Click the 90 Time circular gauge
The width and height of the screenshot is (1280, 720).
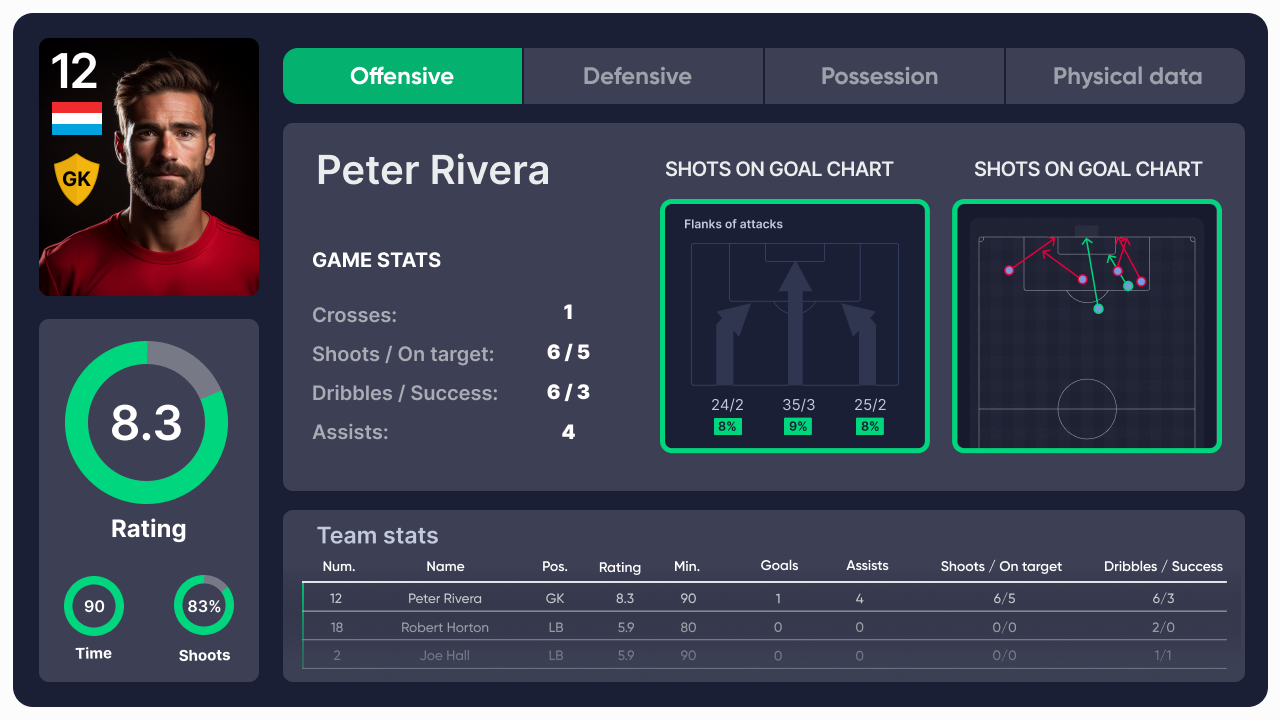[x=94, y=606]
